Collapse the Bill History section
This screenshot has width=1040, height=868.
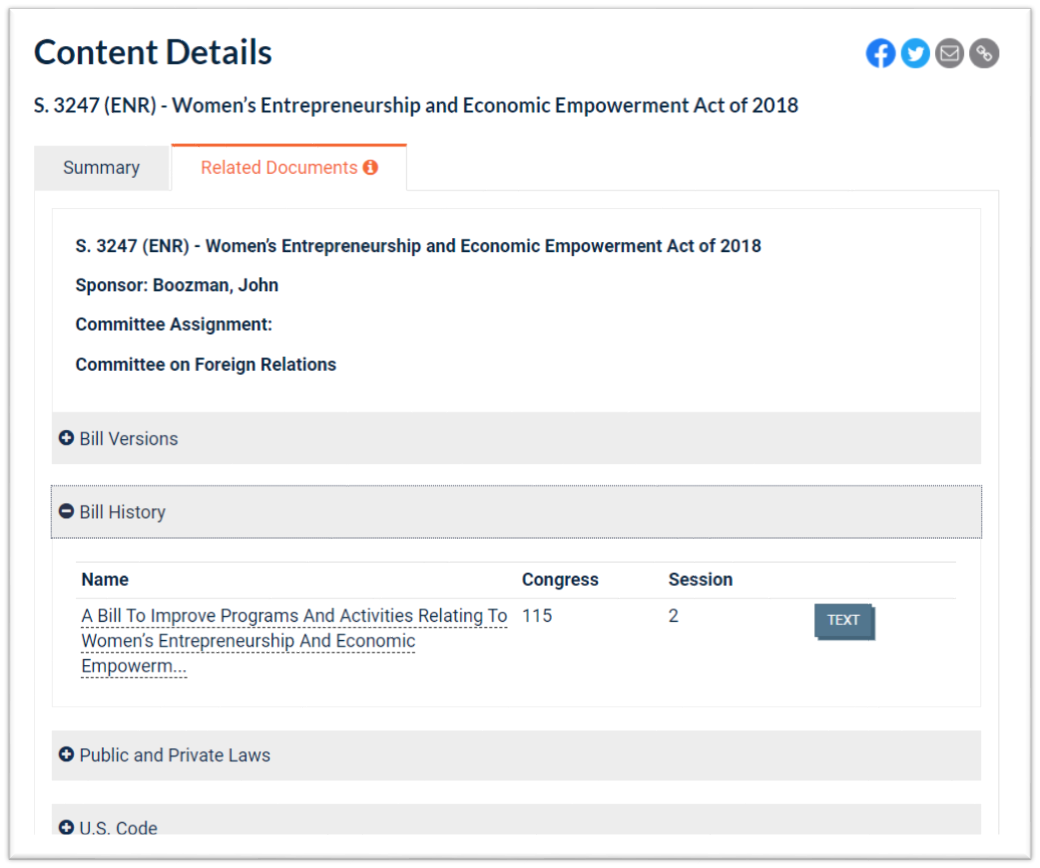(x=123, y=512)
